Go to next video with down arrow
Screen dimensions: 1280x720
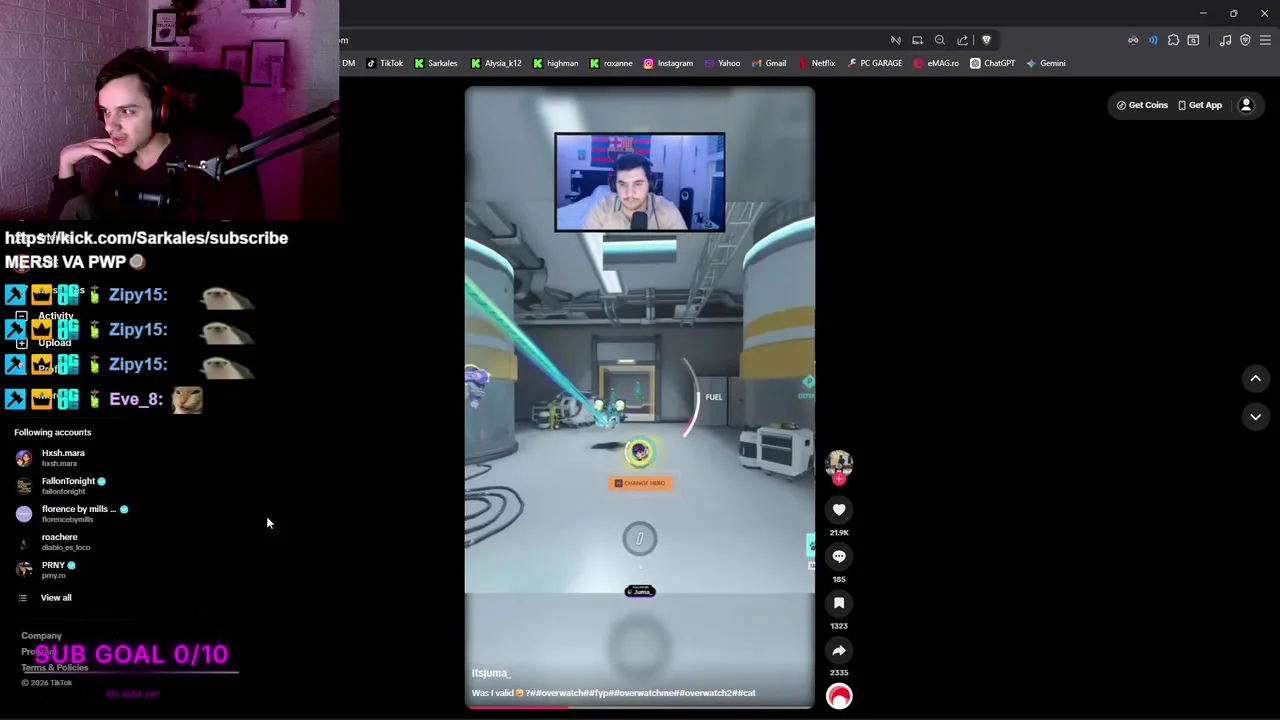[x=1255, y=416]
